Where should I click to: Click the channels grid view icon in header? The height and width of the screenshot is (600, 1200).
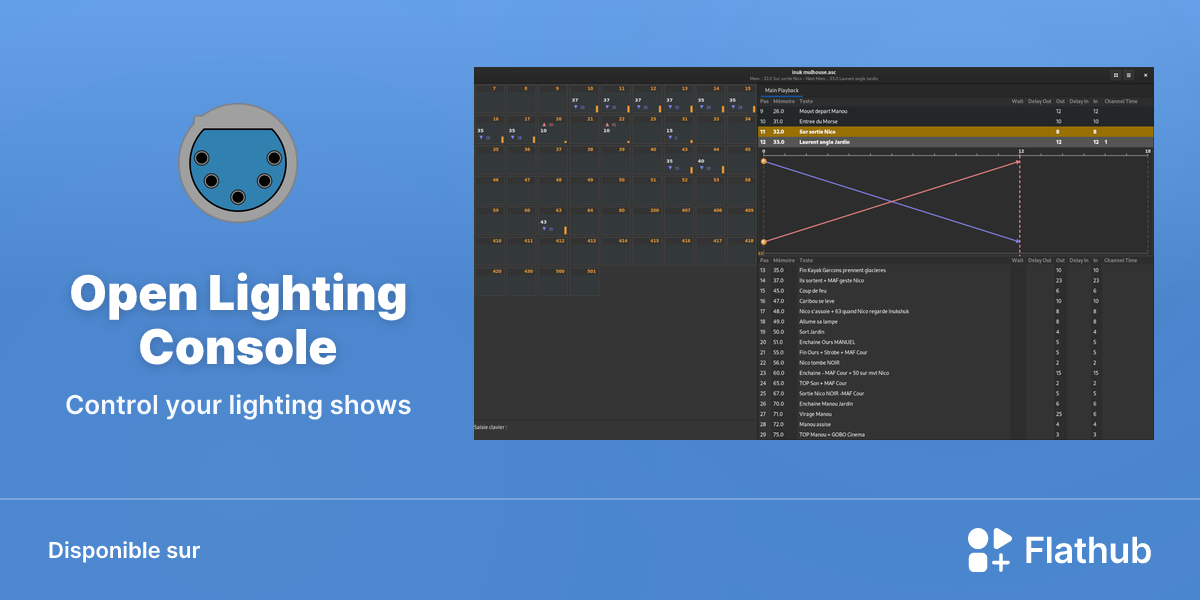point(1116,75)
